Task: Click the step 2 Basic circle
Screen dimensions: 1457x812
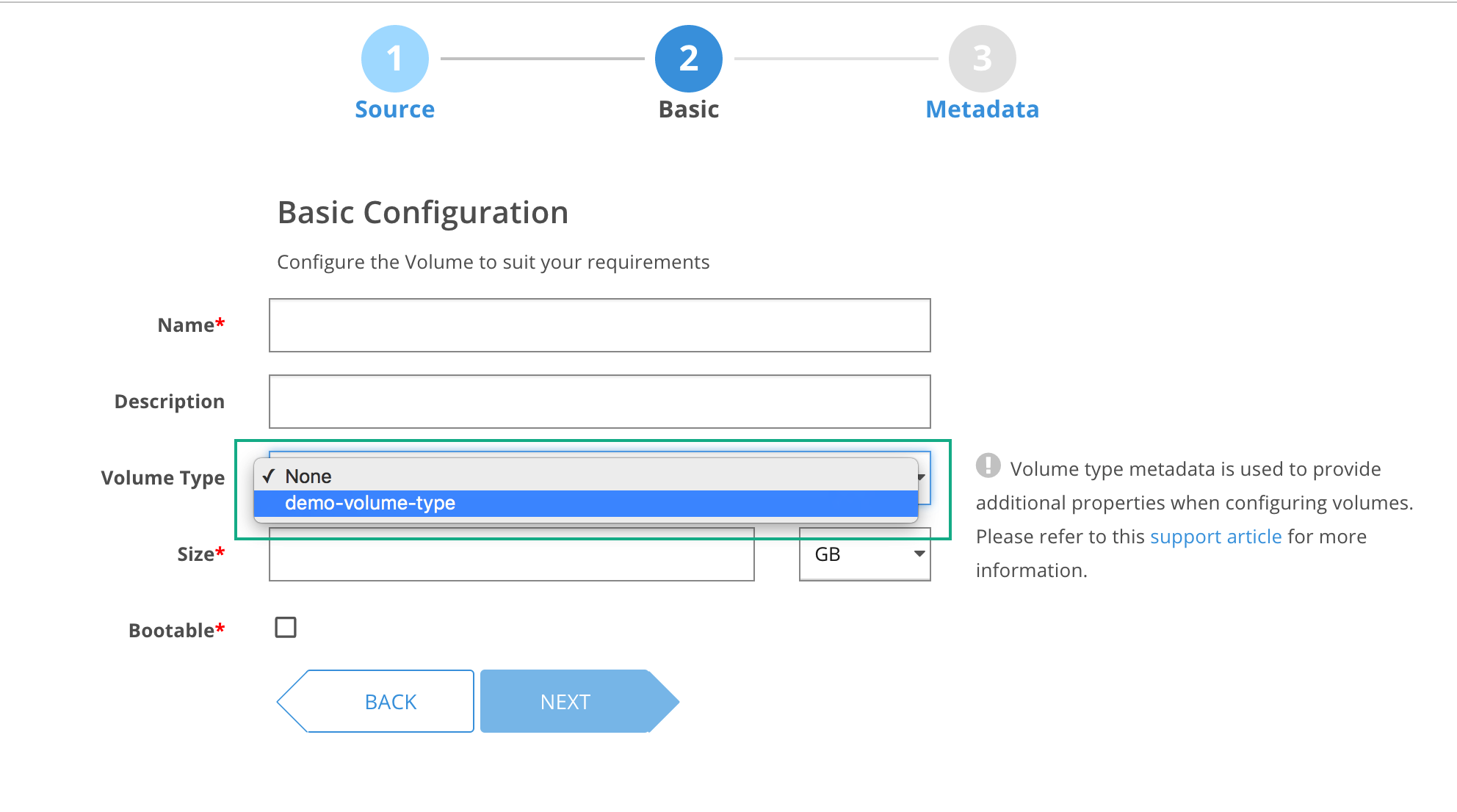Action: [689, 59]
